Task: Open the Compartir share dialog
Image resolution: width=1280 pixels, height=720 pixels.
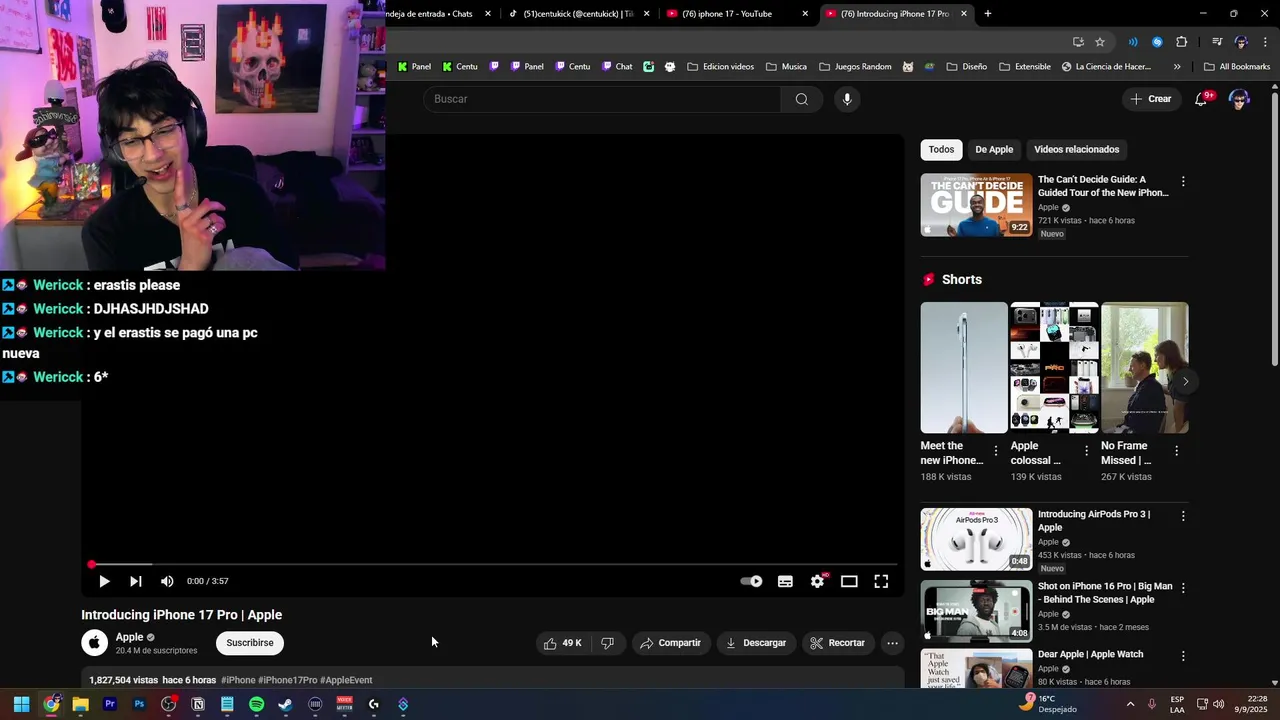Action: point(670,643)
